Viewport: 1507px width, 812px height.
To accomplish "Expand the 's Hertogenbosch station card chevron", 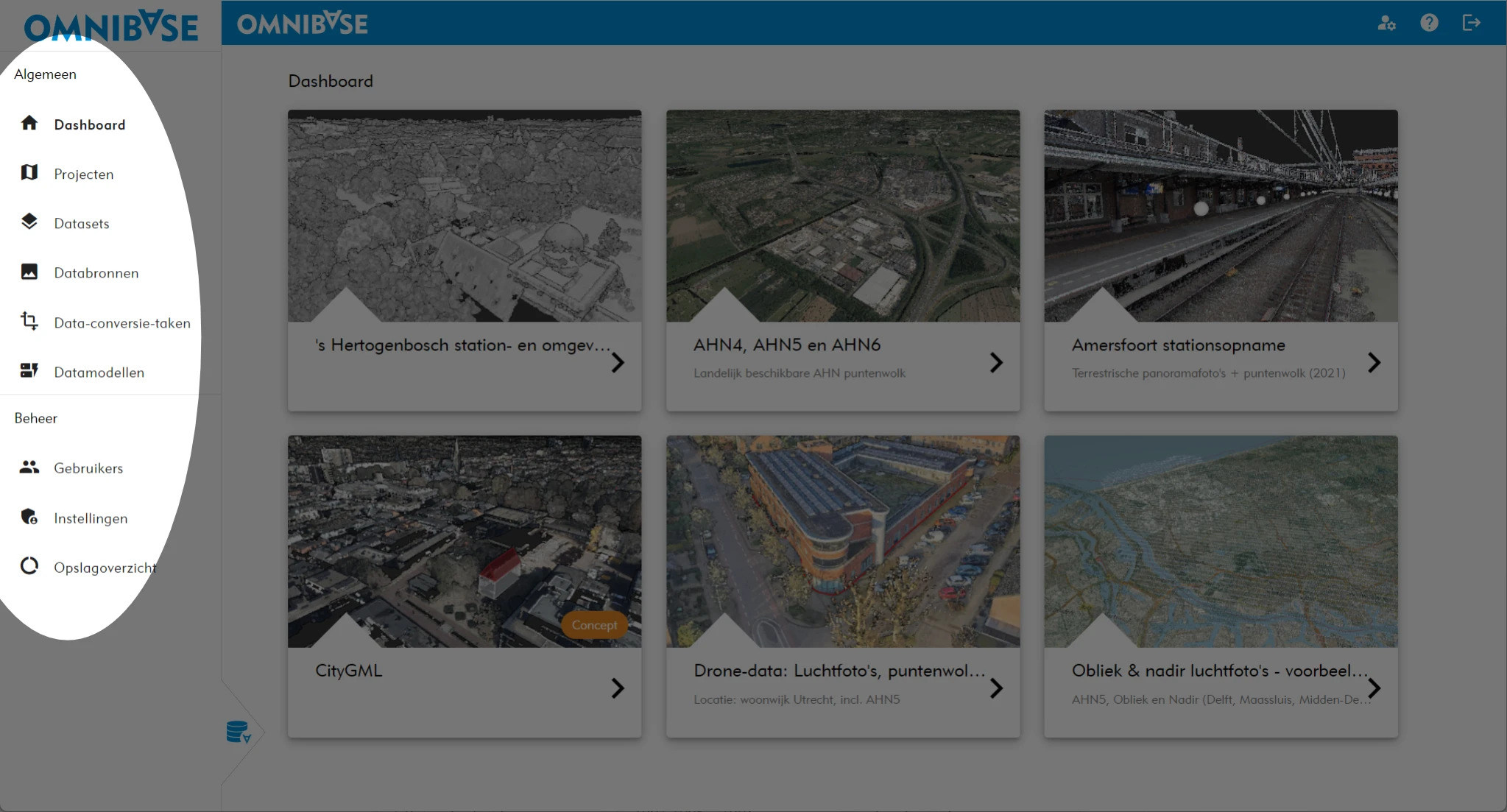I will pyautogui.click(x=618, y=362).
